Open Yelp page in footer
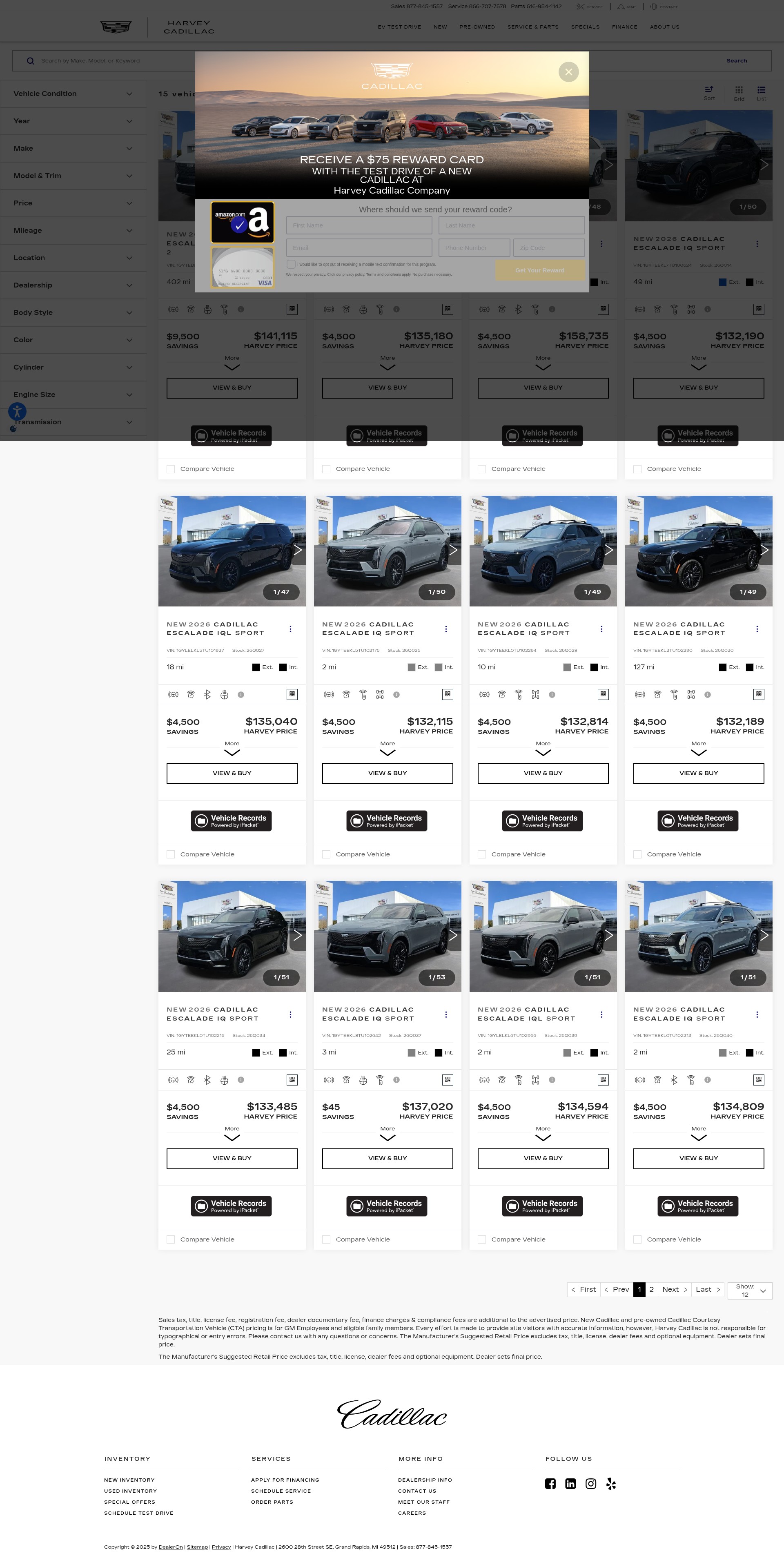The width and height of the screenshot is (784, 1567). pos(610,1484)
